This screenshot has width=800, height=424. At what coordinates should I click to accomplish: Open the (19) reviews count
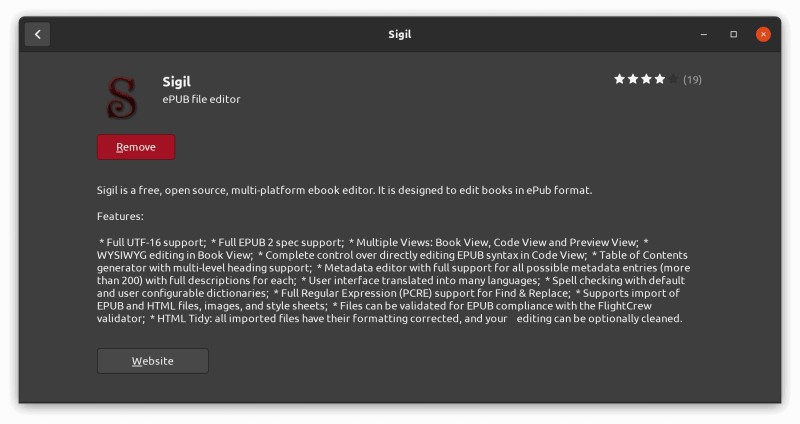692,80
